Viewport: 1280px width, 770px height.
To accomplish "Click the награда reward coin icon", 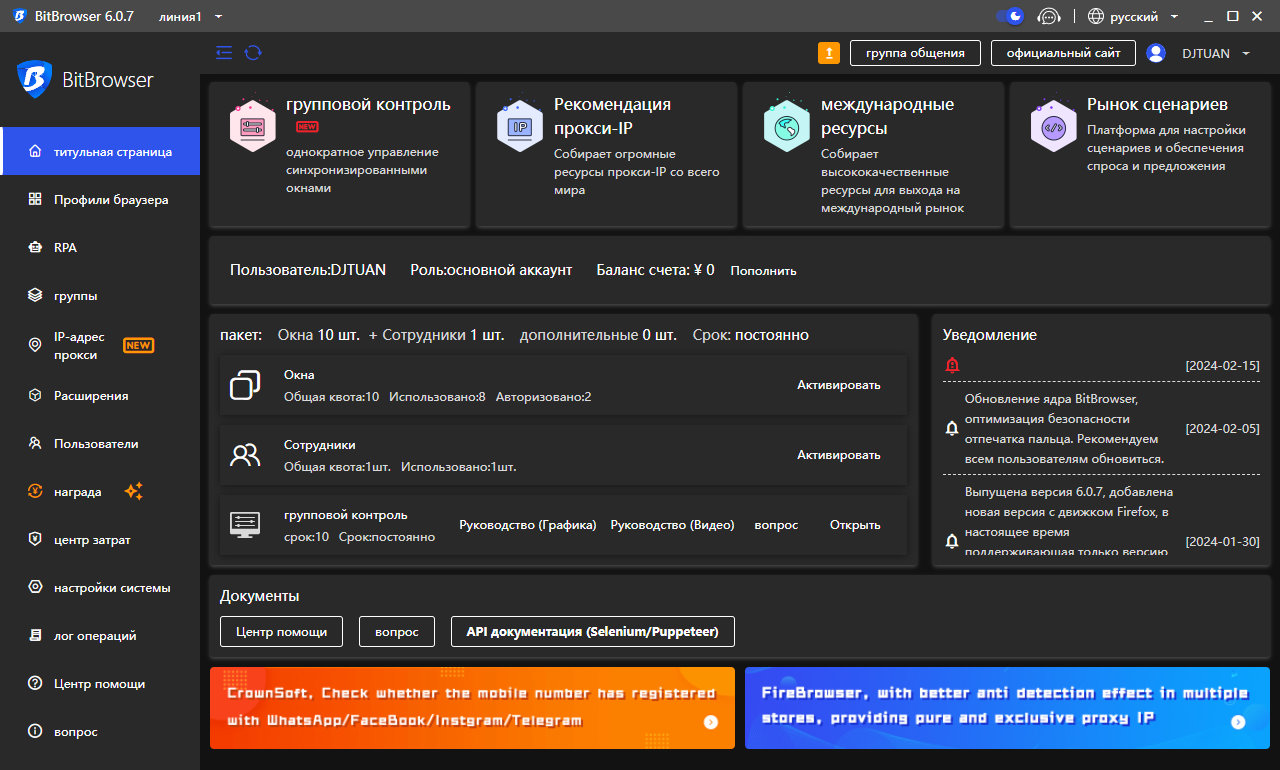I will click(35, 492).
